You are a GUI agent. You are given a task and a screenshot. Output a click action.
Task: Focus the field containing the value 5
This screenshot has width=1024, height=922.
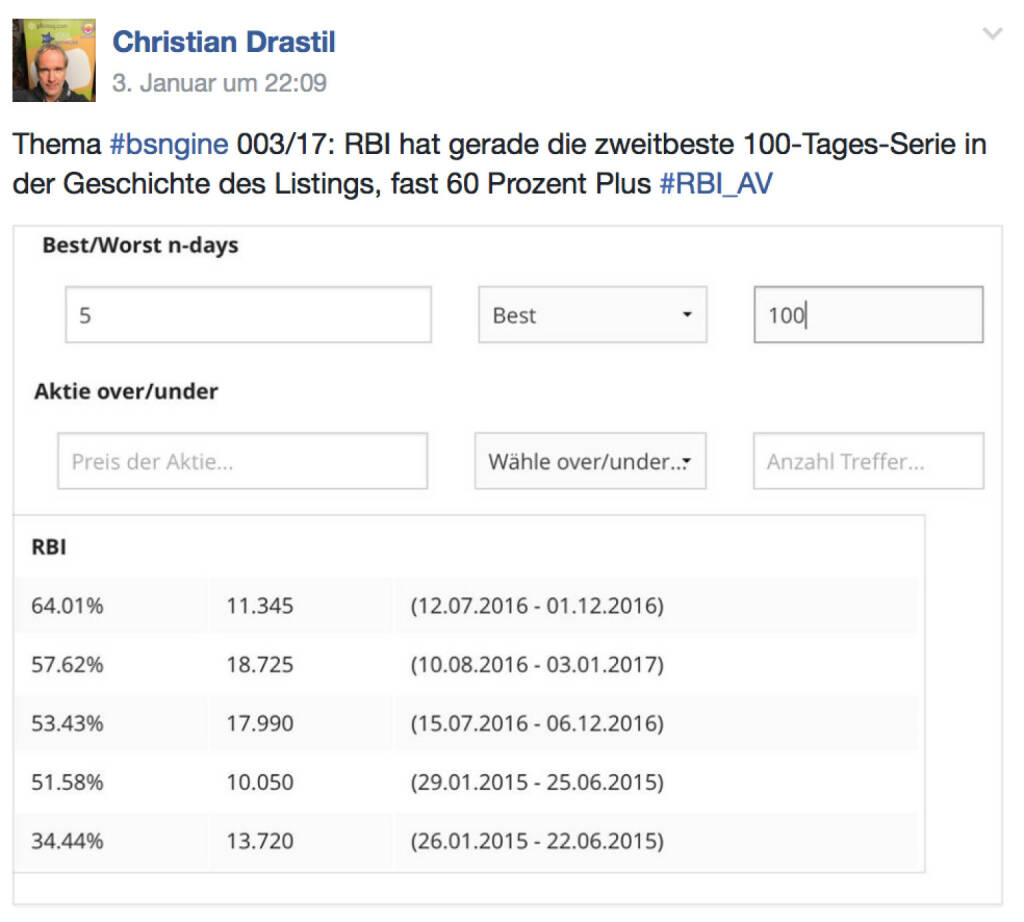click(x=248, y=315)
